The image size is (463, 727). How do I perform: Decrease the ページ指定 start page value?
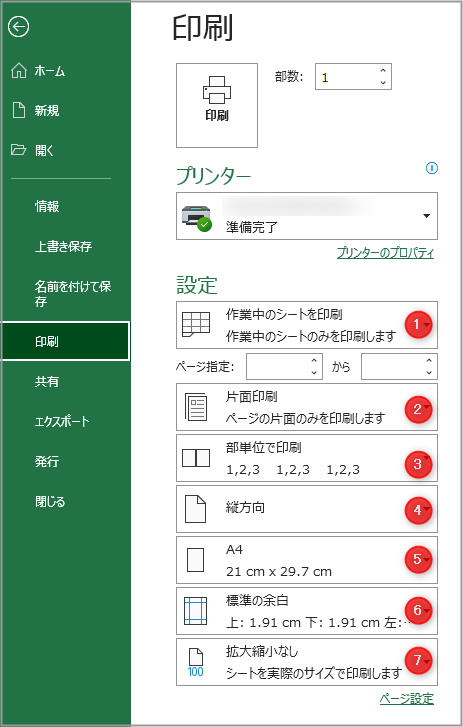(314, 372)
